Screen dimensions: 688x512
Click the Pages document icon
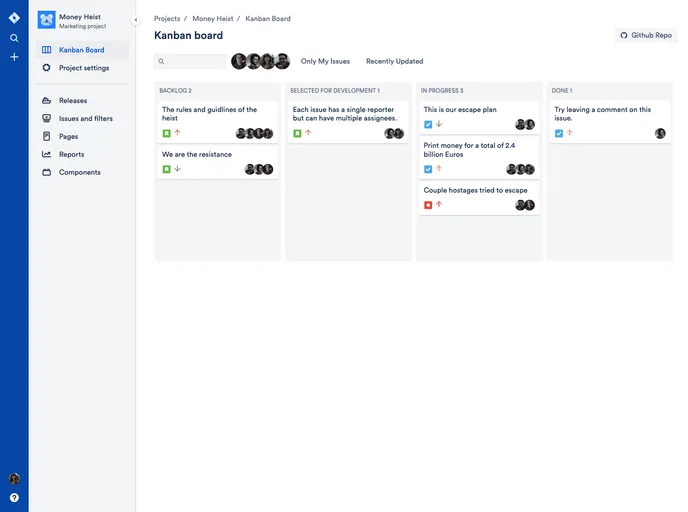47,136
